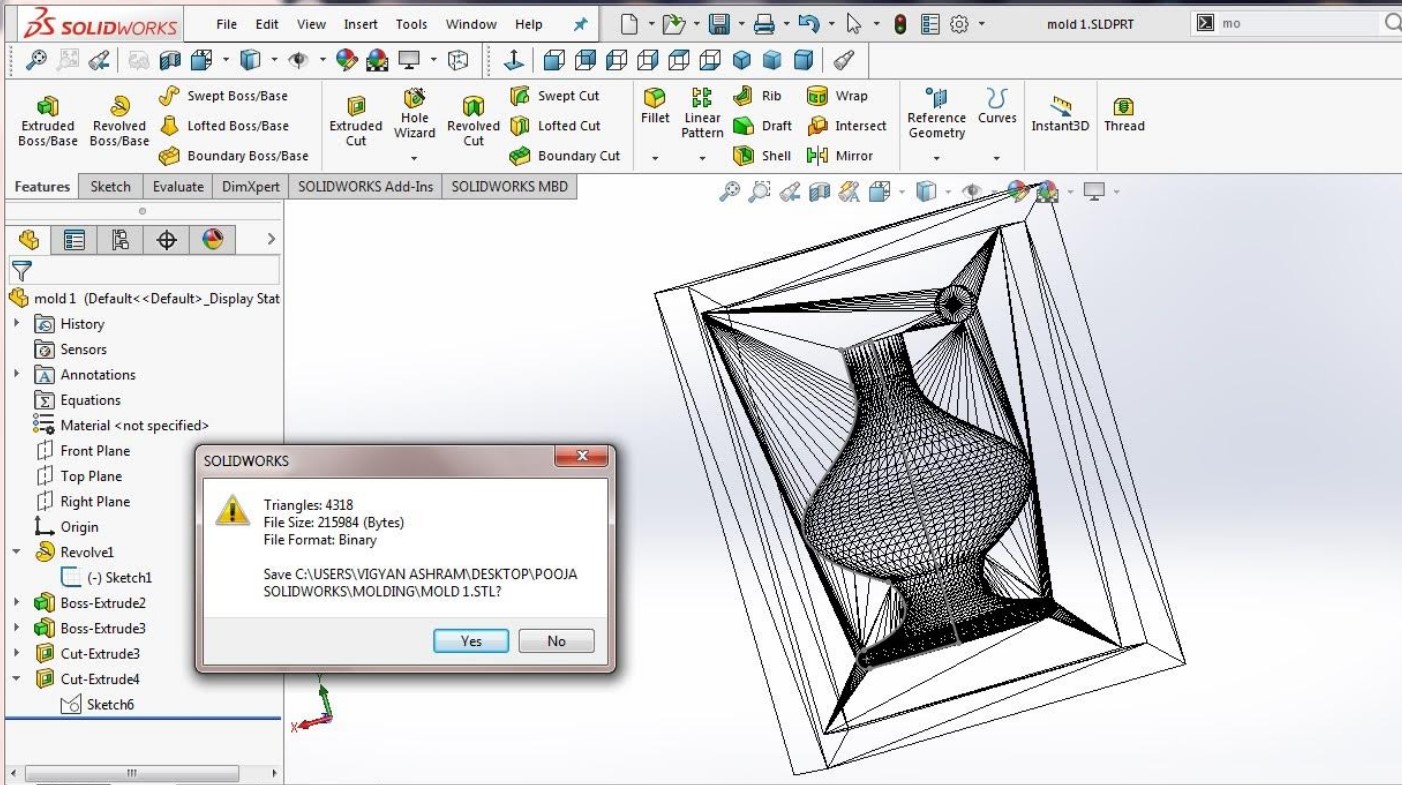Click the Intersect tool
Screen dimensions: 1402x785
(847, 126)
